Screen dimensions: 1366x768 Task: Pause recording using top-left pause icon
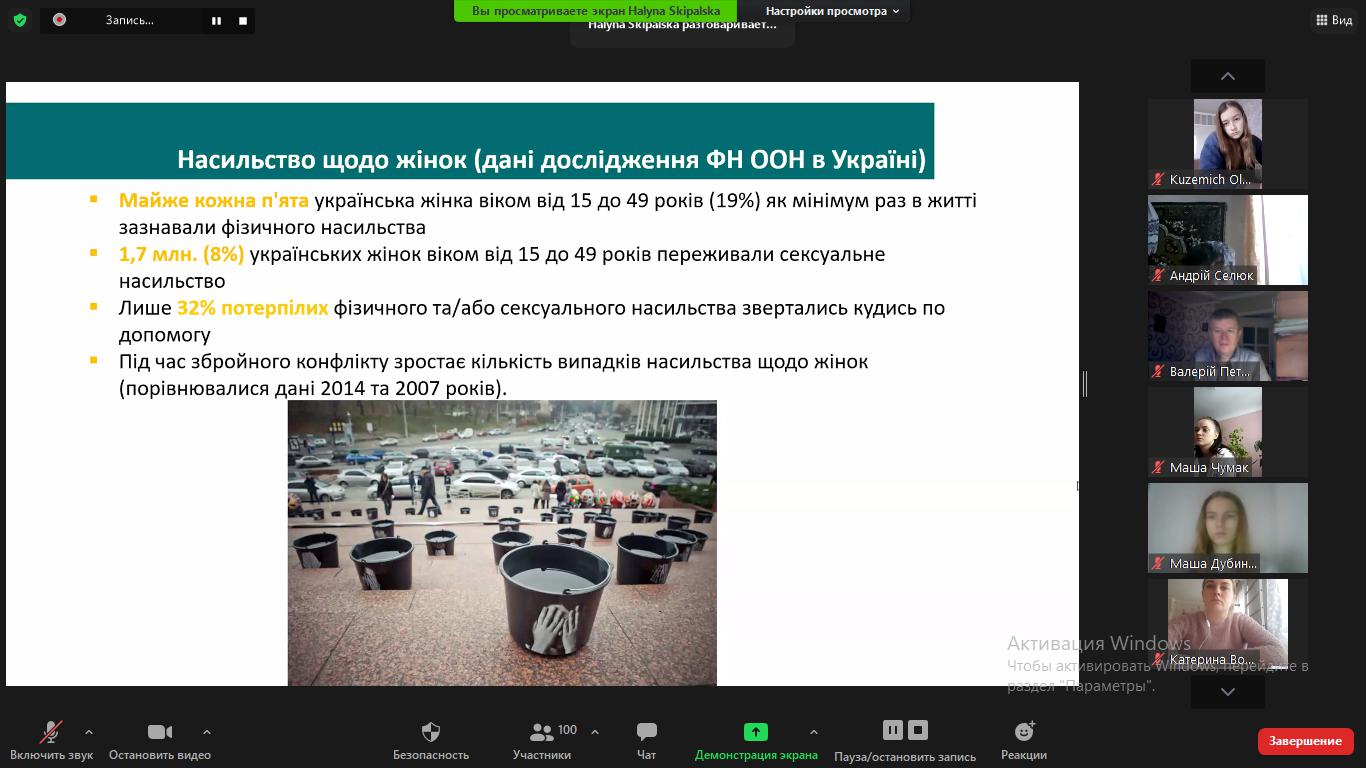tap(216, 20)
